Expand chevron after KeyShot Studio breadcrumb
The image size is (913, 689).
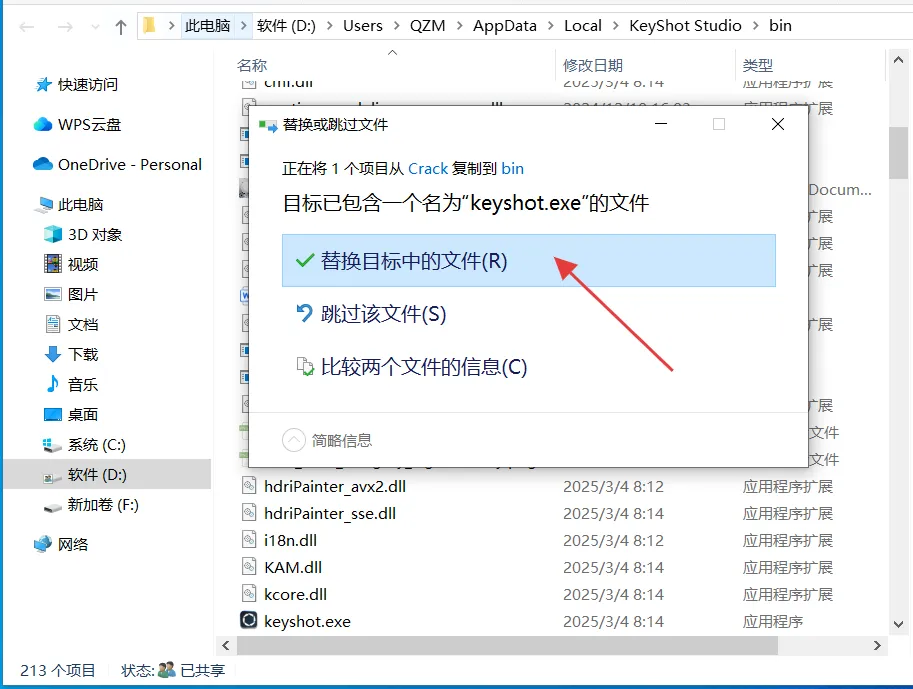(756, 26)
